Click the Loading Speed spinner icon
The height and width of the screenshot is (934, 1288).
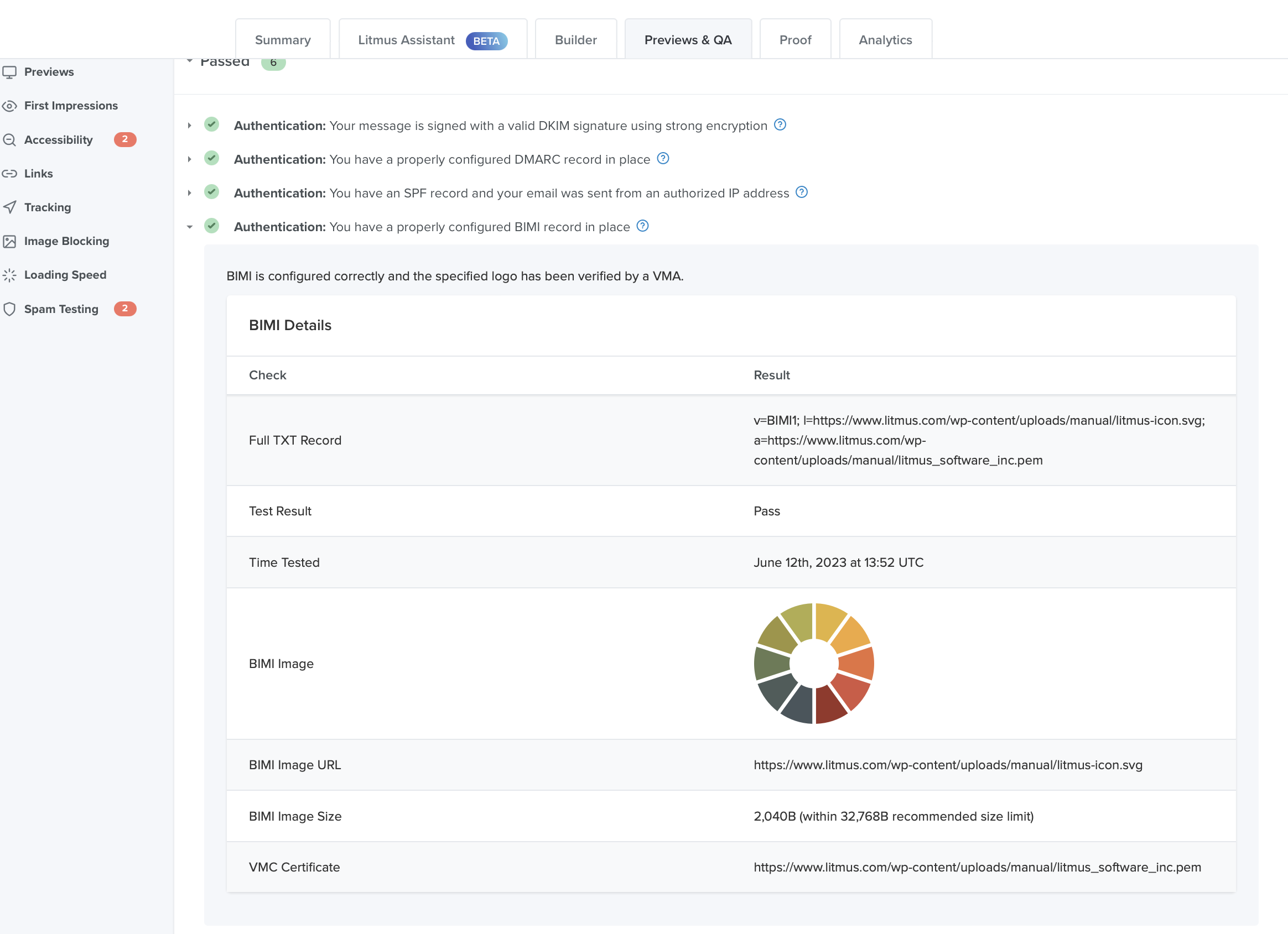coord(9,275)
